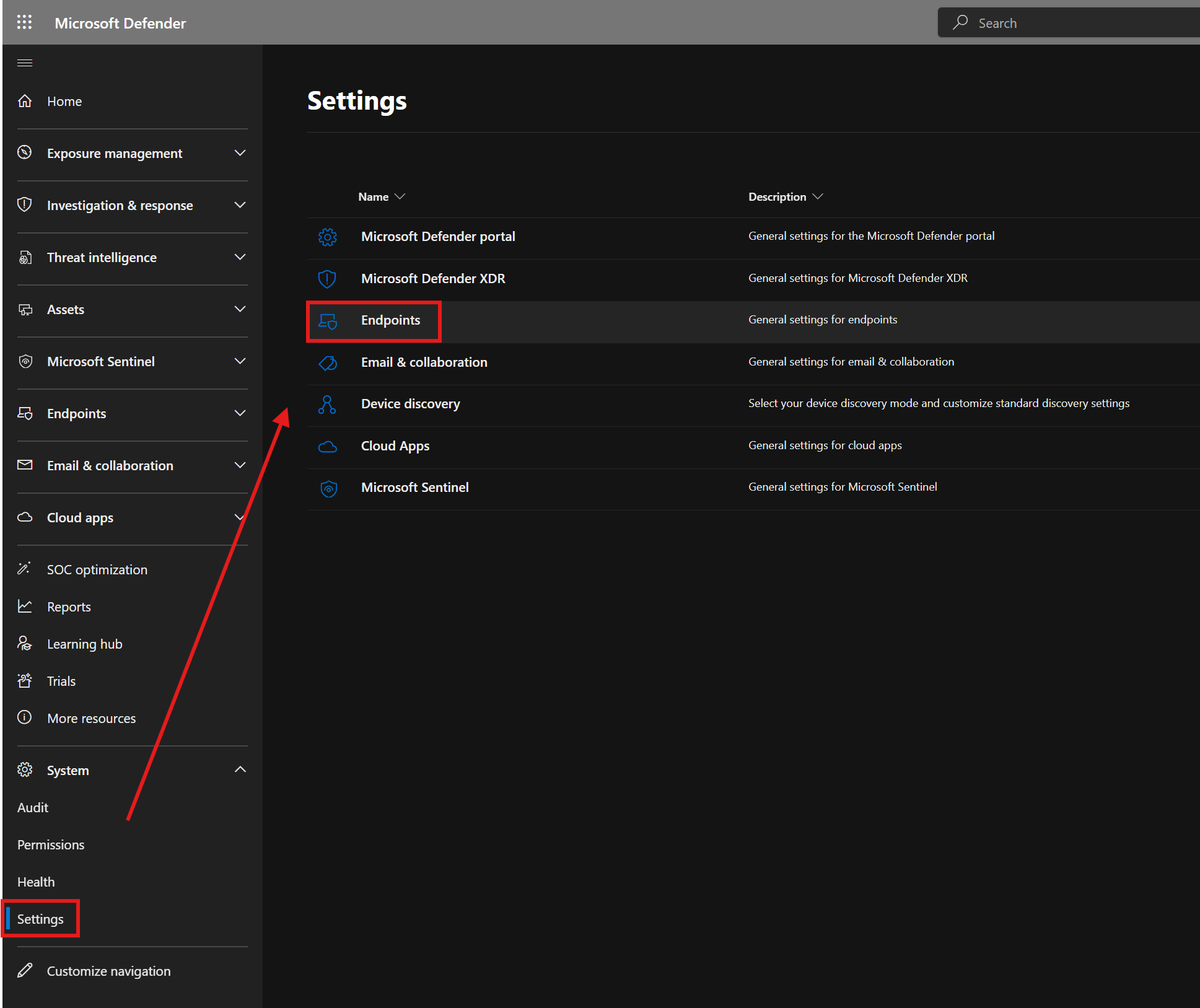
Task: Click the Device discovery network icon
Action: pyautogui.click(x=327, y=405)
